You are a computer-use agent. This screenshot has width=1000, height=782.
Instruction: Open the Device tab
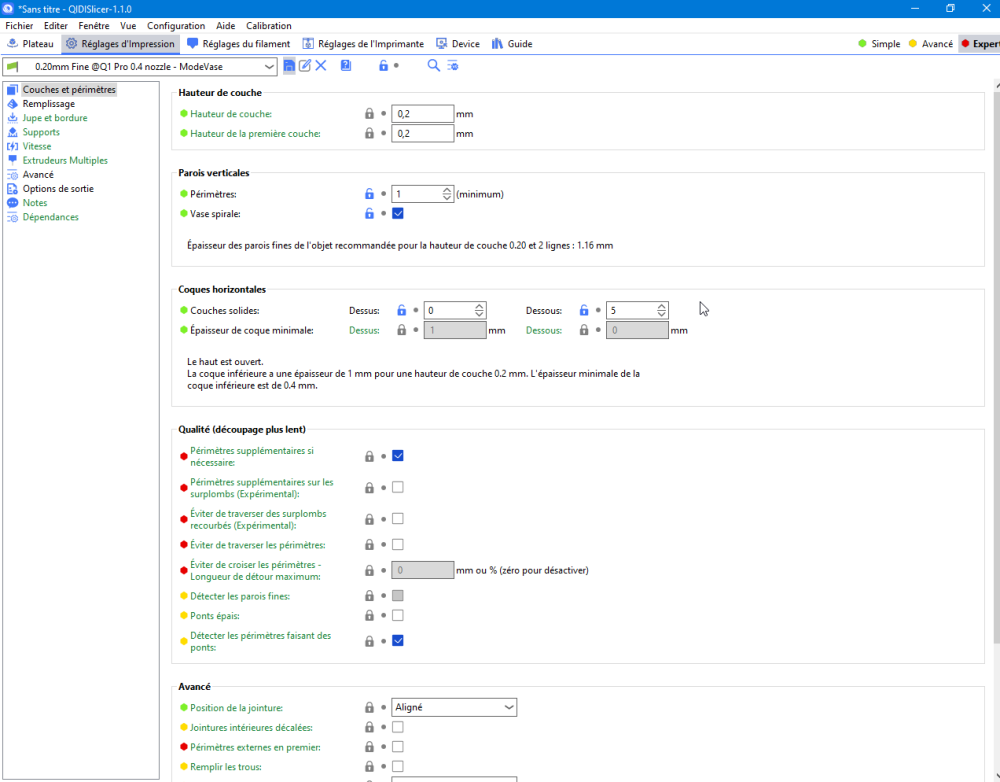[458, 43]
